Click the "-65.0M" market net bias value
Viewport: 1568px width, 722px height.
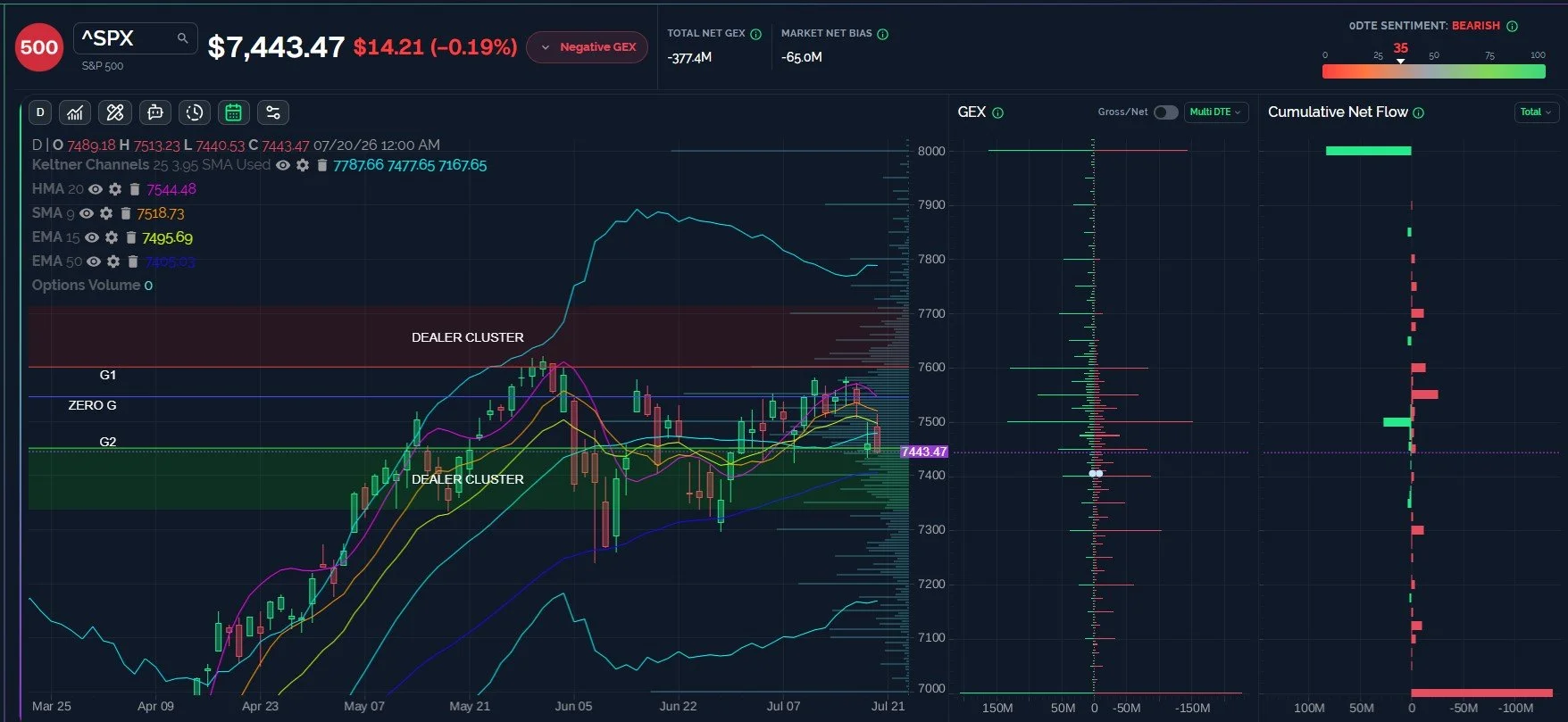tap(802, 57)
